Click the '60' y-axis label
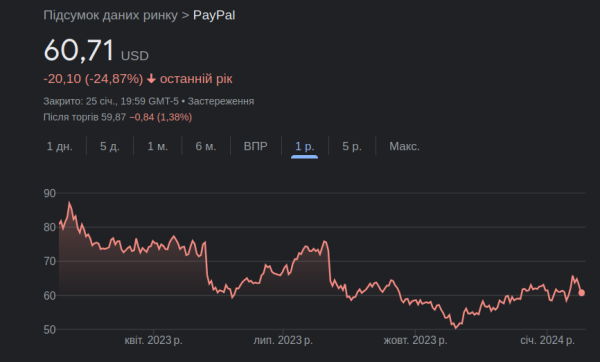 point(50,295)
